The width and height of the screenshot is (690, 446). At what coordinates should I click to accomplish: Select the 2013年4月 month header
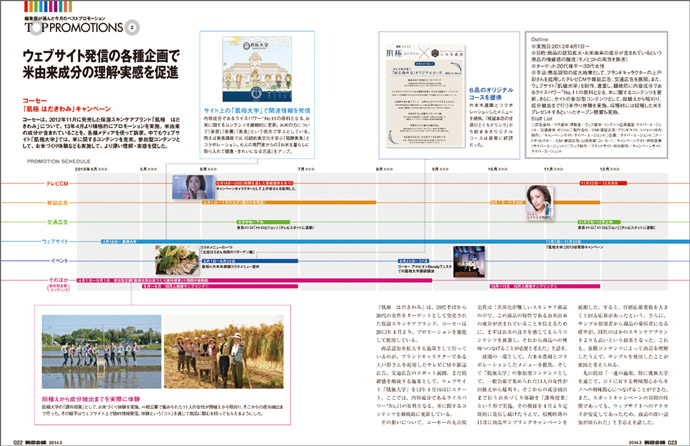(x=91, y=169)
